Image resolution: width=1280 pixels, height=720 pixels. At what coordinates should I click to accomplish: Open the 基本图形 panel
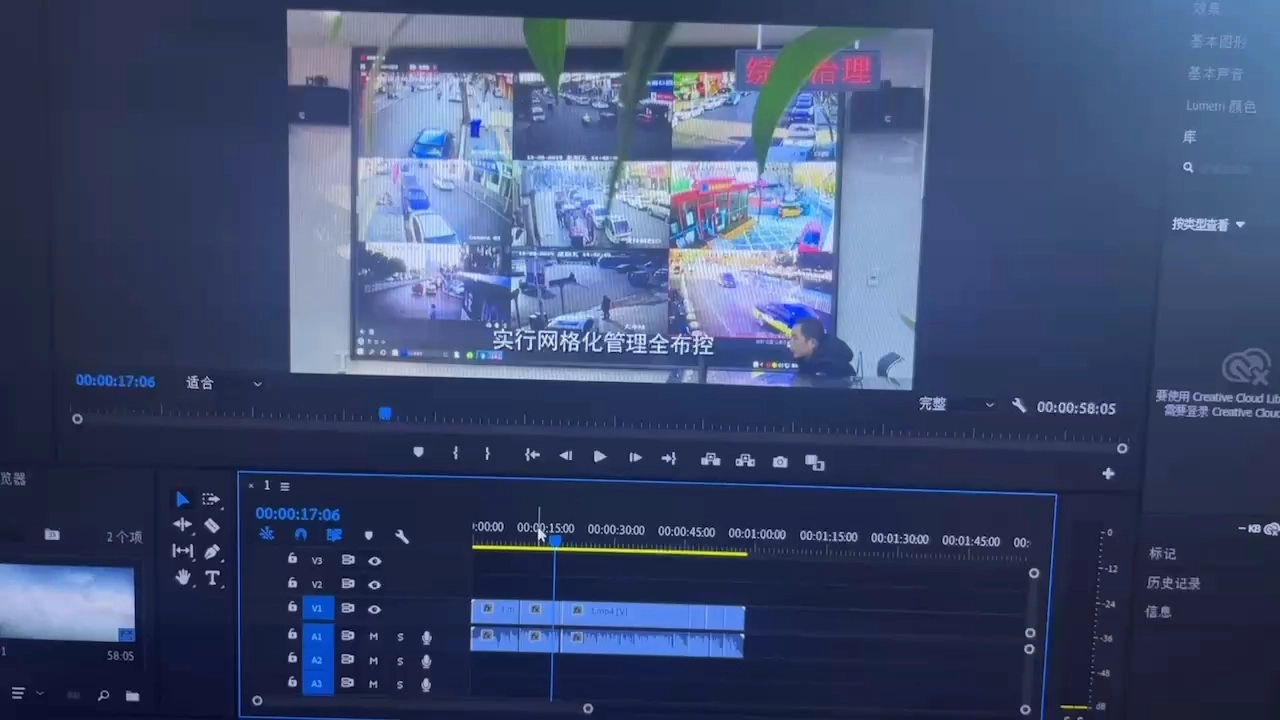[x=1218, y=42]
